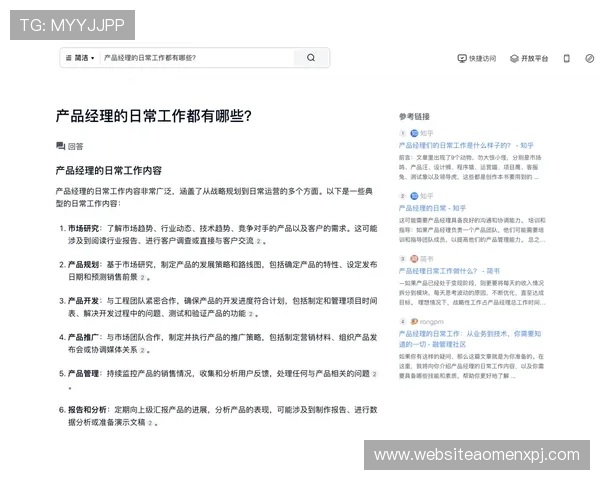Open 开放平台 open platform
The image size is (600, 480).
[529, 58]
